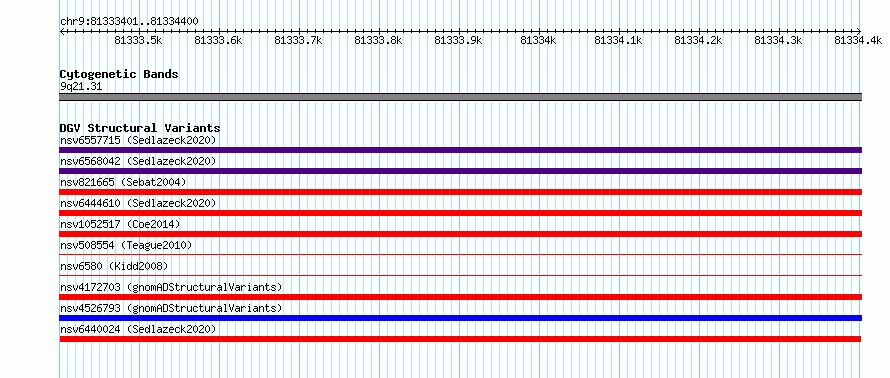Click the red bar for nsv6440024

[x=460, y=339]
